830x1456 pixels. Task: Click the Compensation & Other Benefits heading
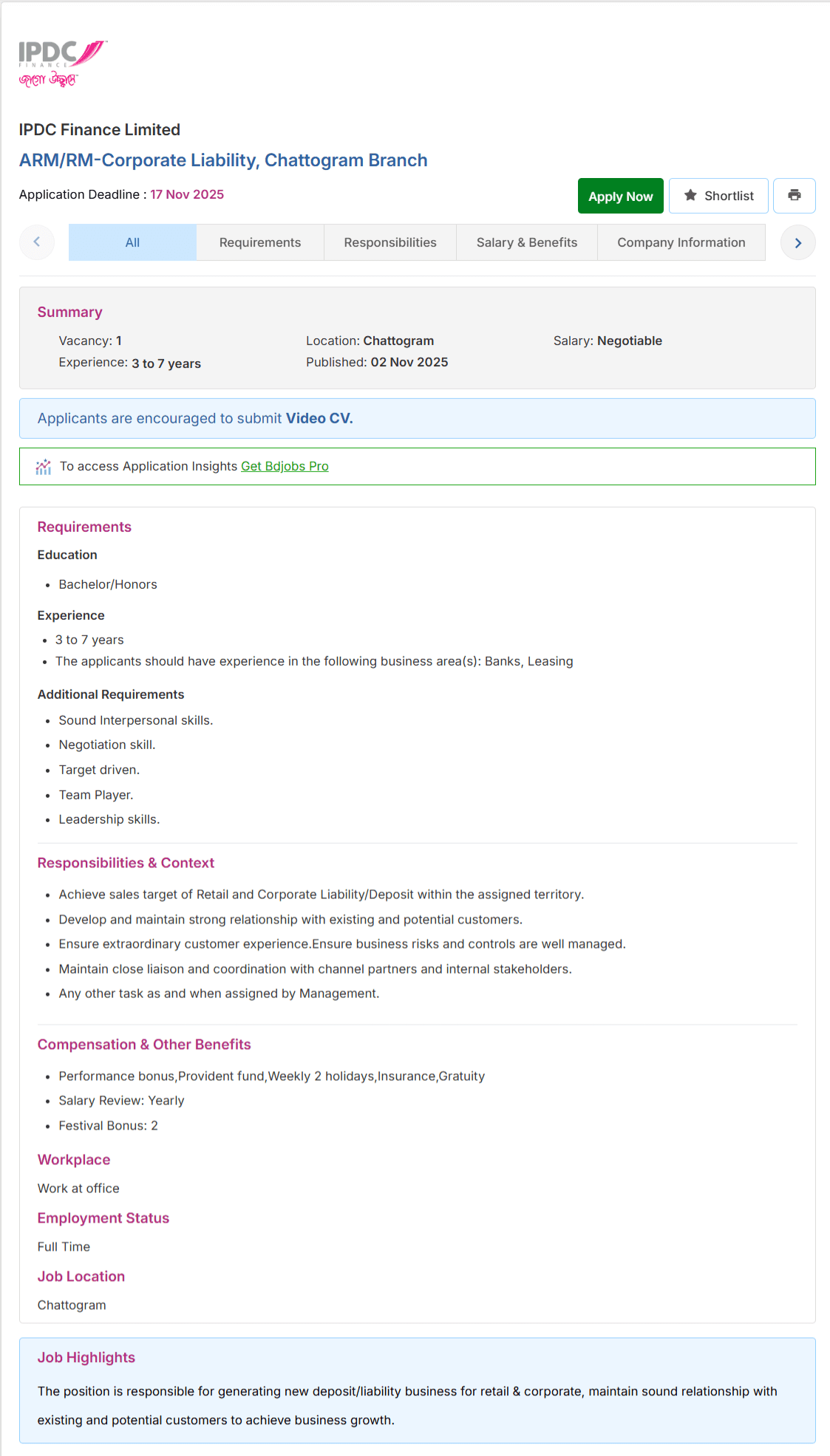144,1045
